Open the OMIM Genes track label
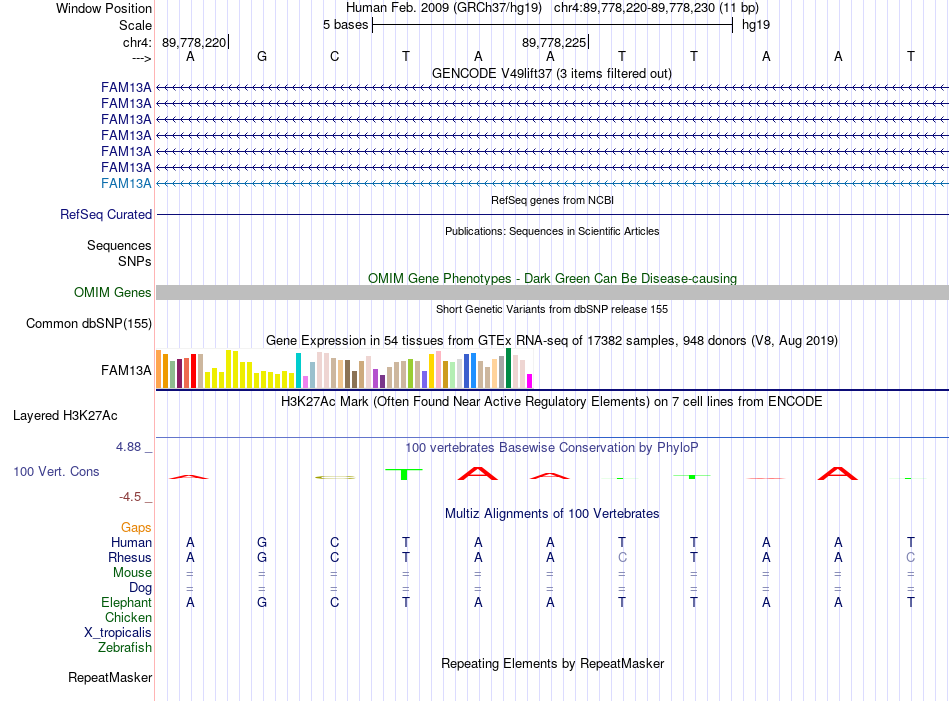Viewport: 950px width, 701px height. click(x=112, y=293)
